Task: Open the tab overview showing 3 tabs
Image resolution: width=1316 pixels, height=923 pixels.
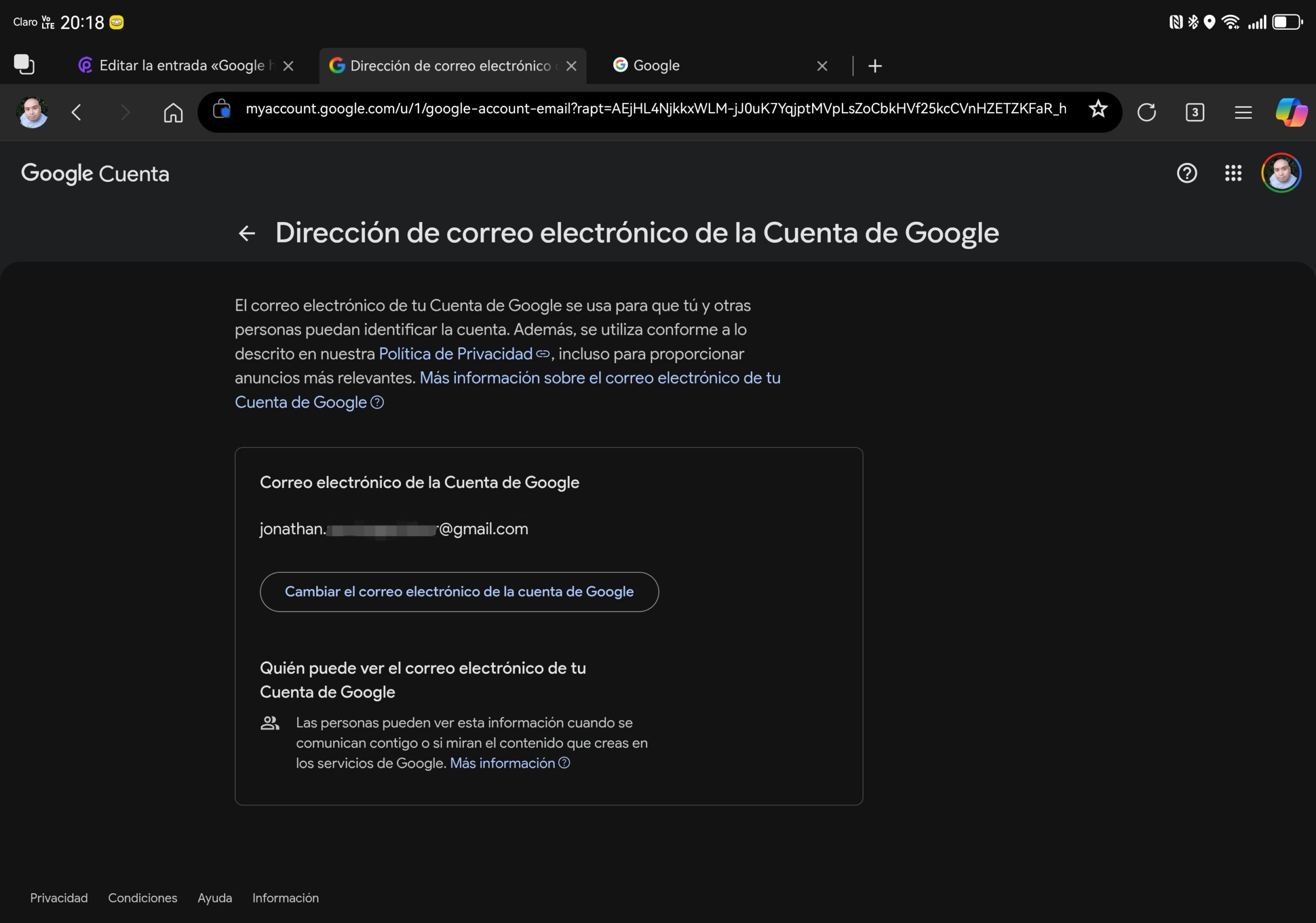Action: tap(1195, 113)
